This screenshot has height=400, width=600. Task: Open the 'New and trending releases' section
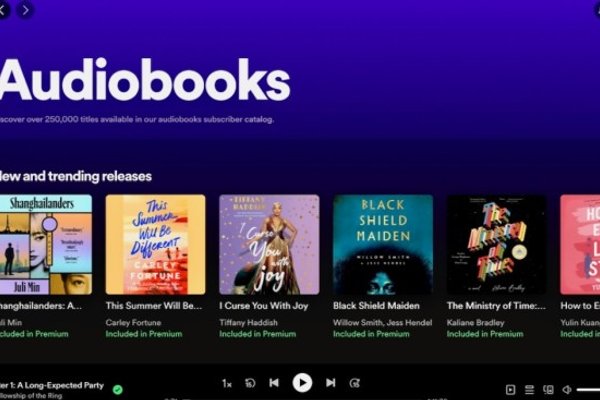[x=75, y=176]
